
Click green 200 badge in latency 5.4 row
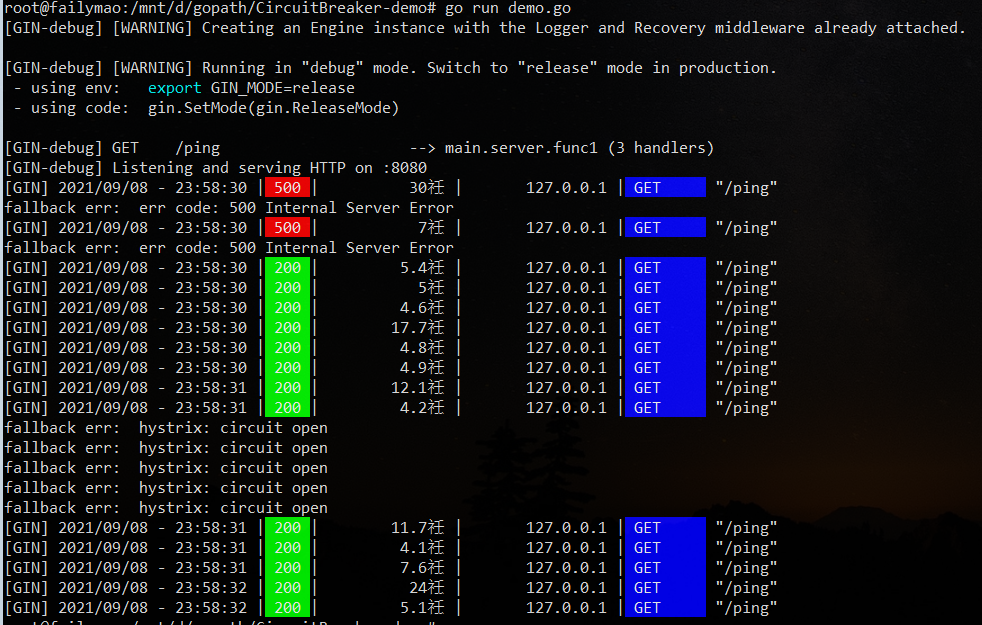click(x=287, y=268)
